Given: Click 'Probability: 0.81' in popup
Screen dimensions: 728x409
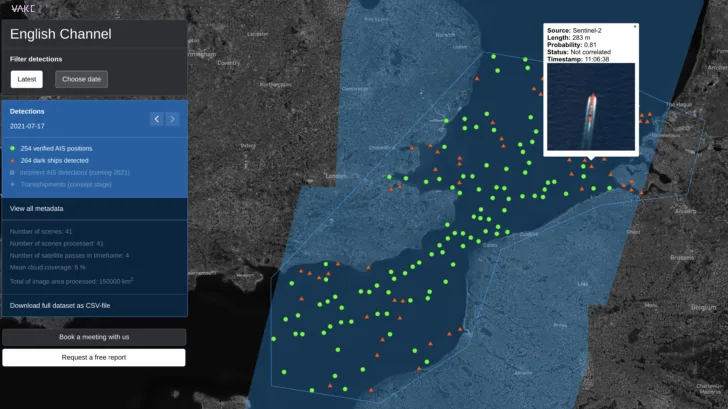Looking at the screenshot, I should pyautogui.click(x=572, y=45).
